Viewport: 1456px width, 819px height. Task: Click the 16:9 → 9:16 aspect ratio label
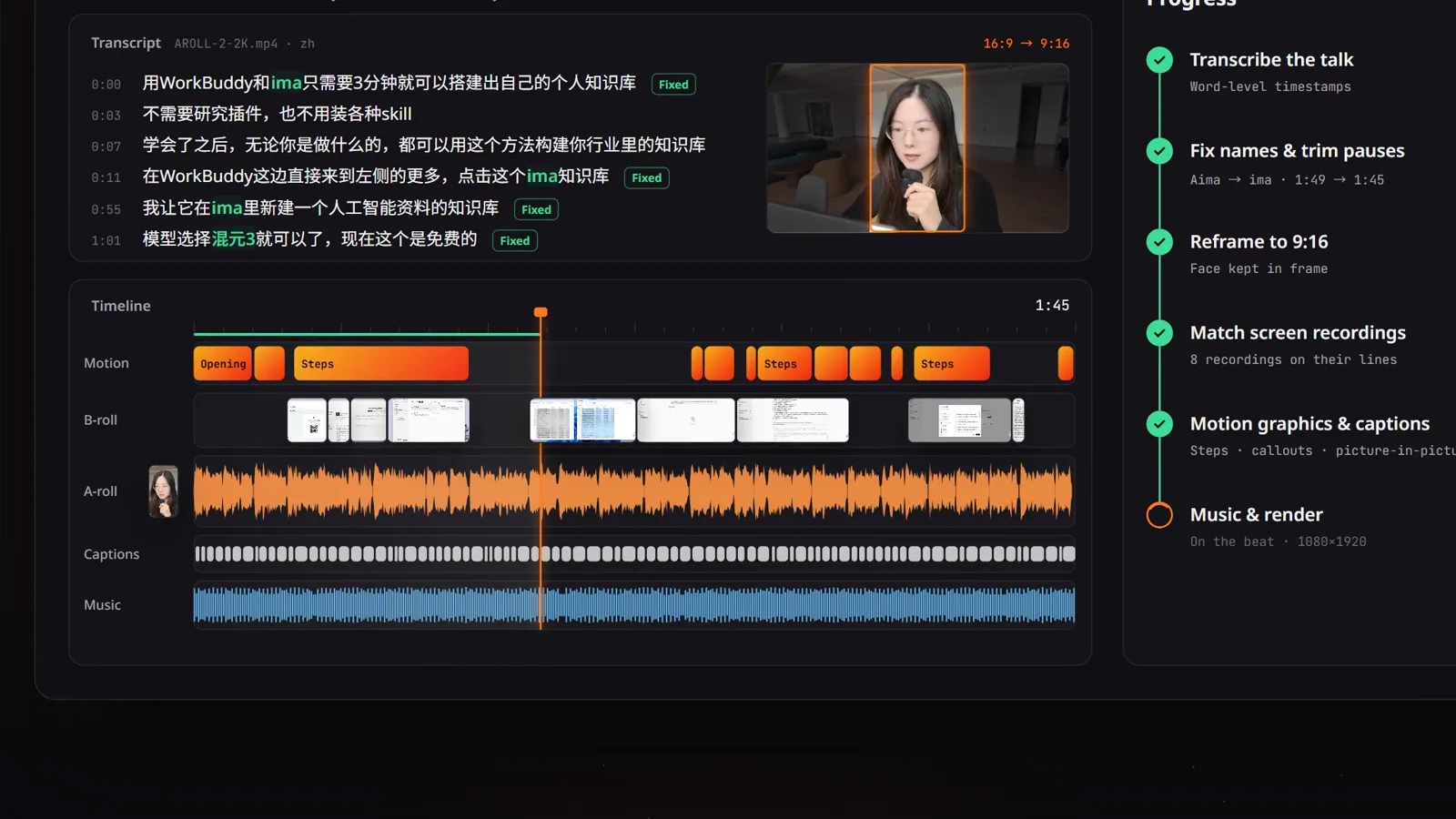(x=1026, y=43)
